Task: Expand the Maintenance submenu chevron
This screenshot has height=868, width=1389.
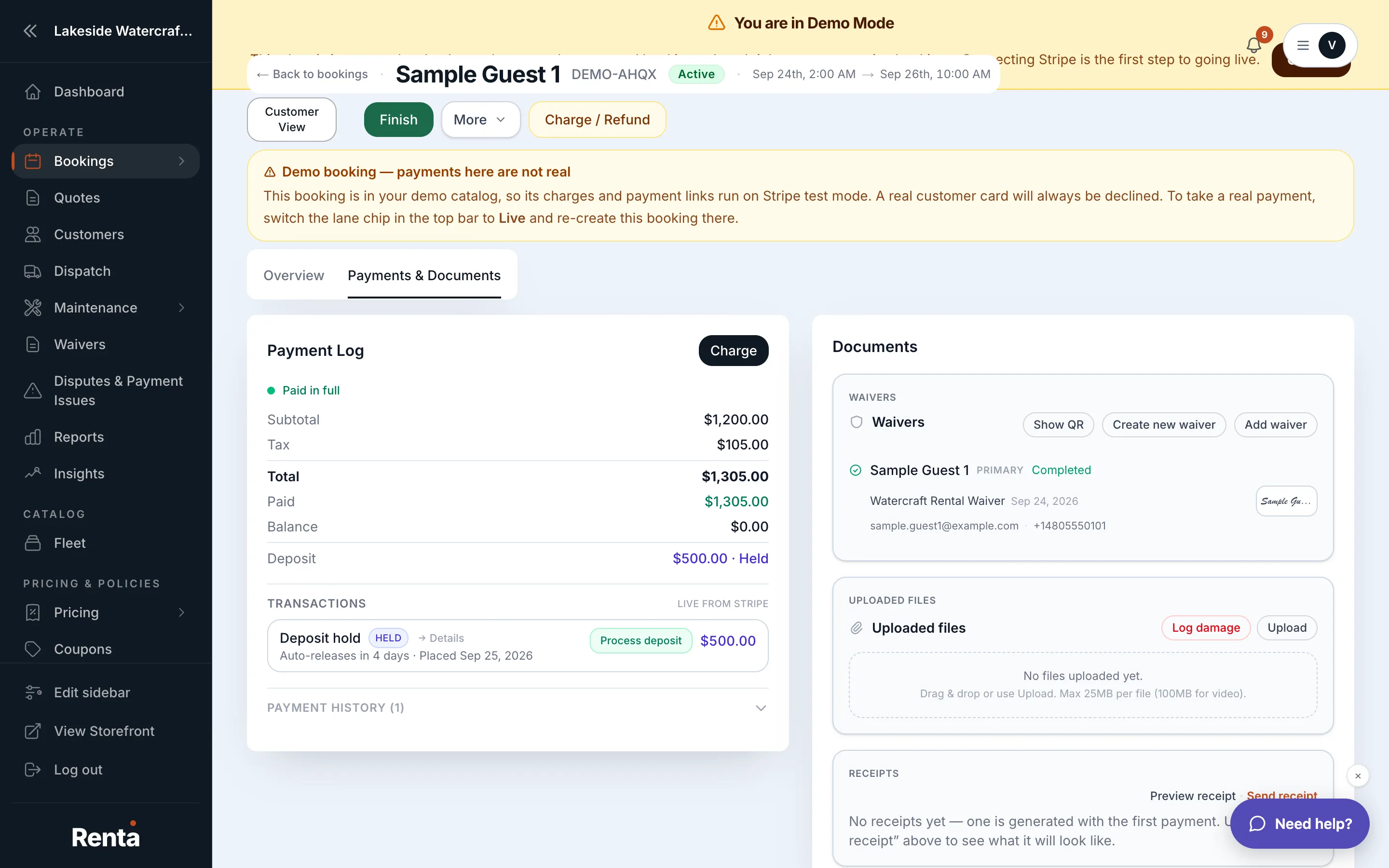Action: [182, 308]
